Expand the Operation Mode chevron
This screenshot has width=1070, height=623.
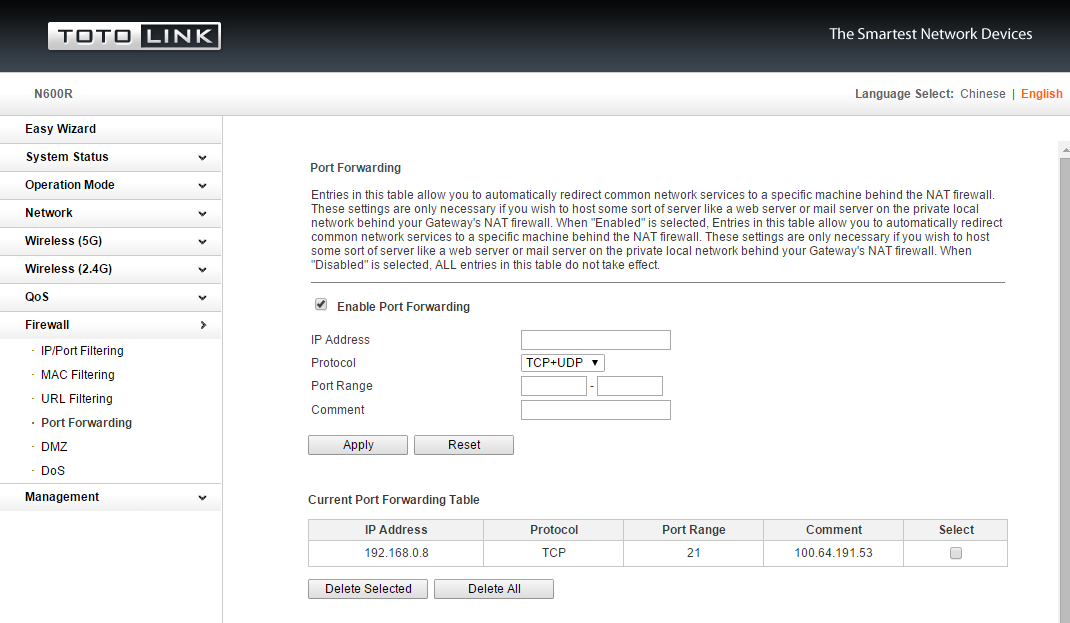pyautogui.click(x=202, y=186)
